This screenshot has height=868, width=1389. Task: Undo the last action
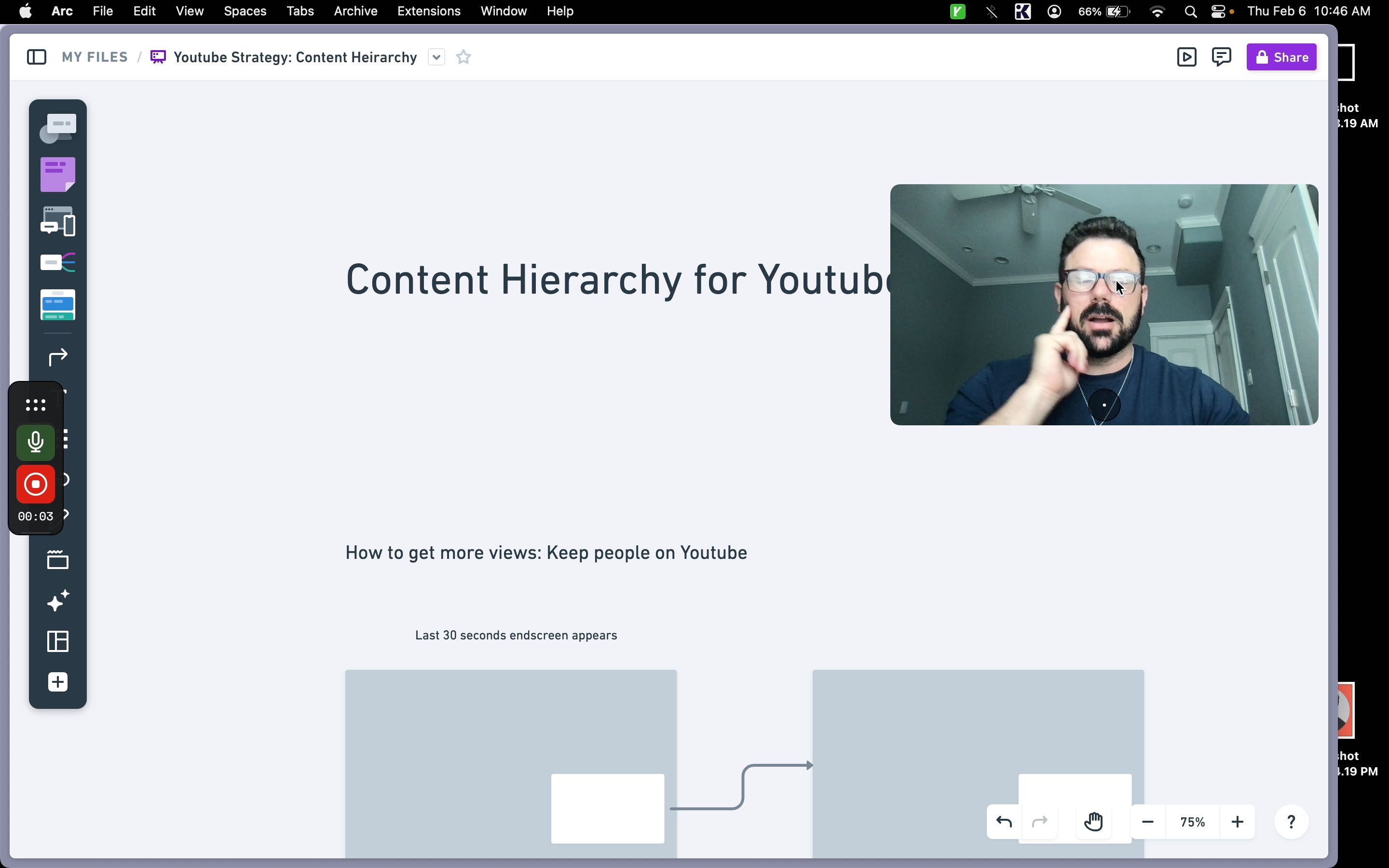pos(1005,822)
